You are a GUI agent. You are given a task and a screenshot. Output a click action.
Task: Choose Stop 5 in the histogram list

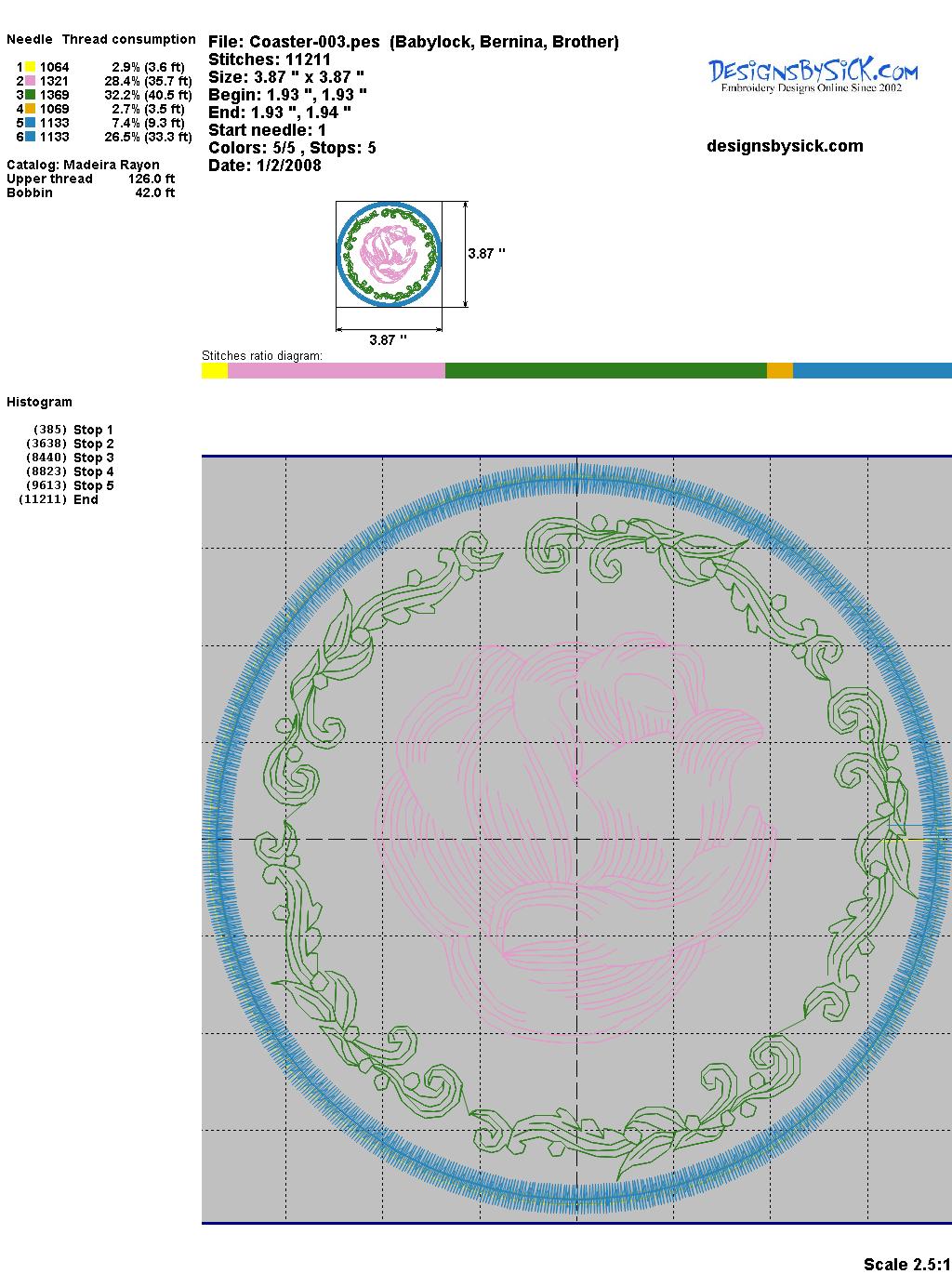93,485
